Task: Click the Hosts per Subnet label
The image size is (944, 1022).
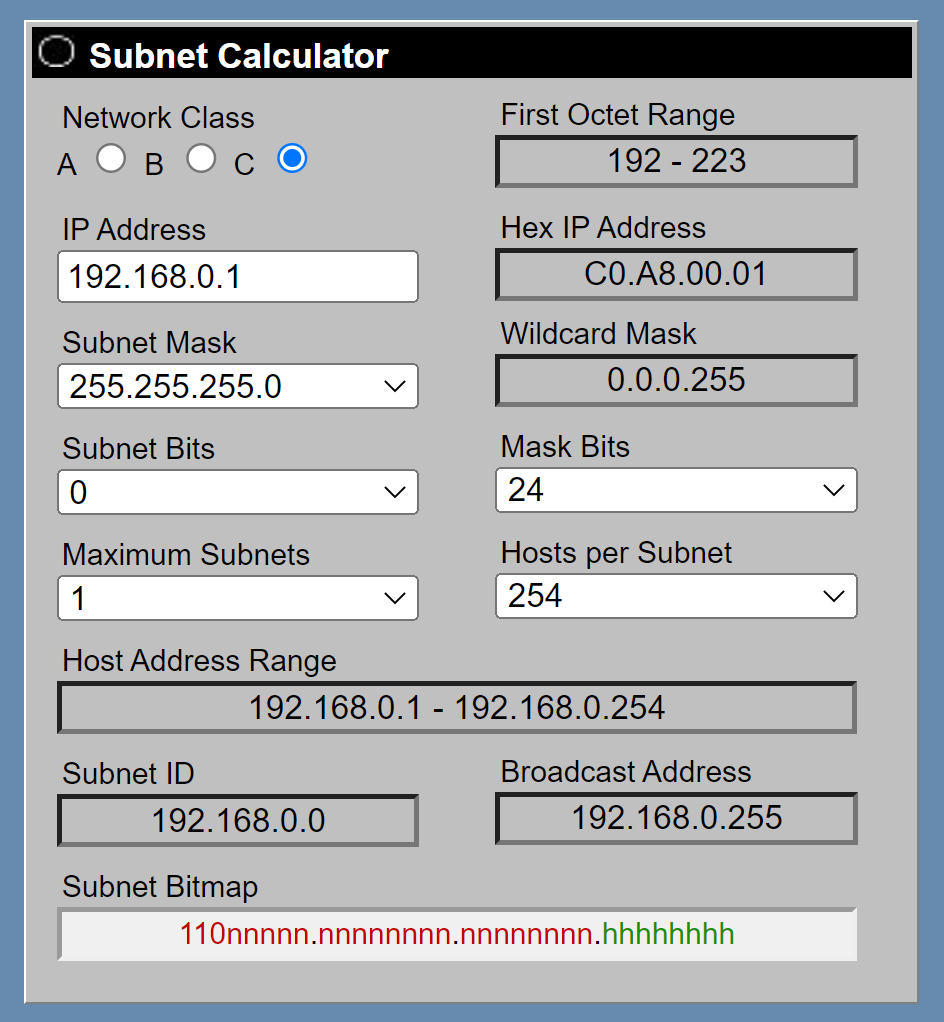Action: (616, 553)
